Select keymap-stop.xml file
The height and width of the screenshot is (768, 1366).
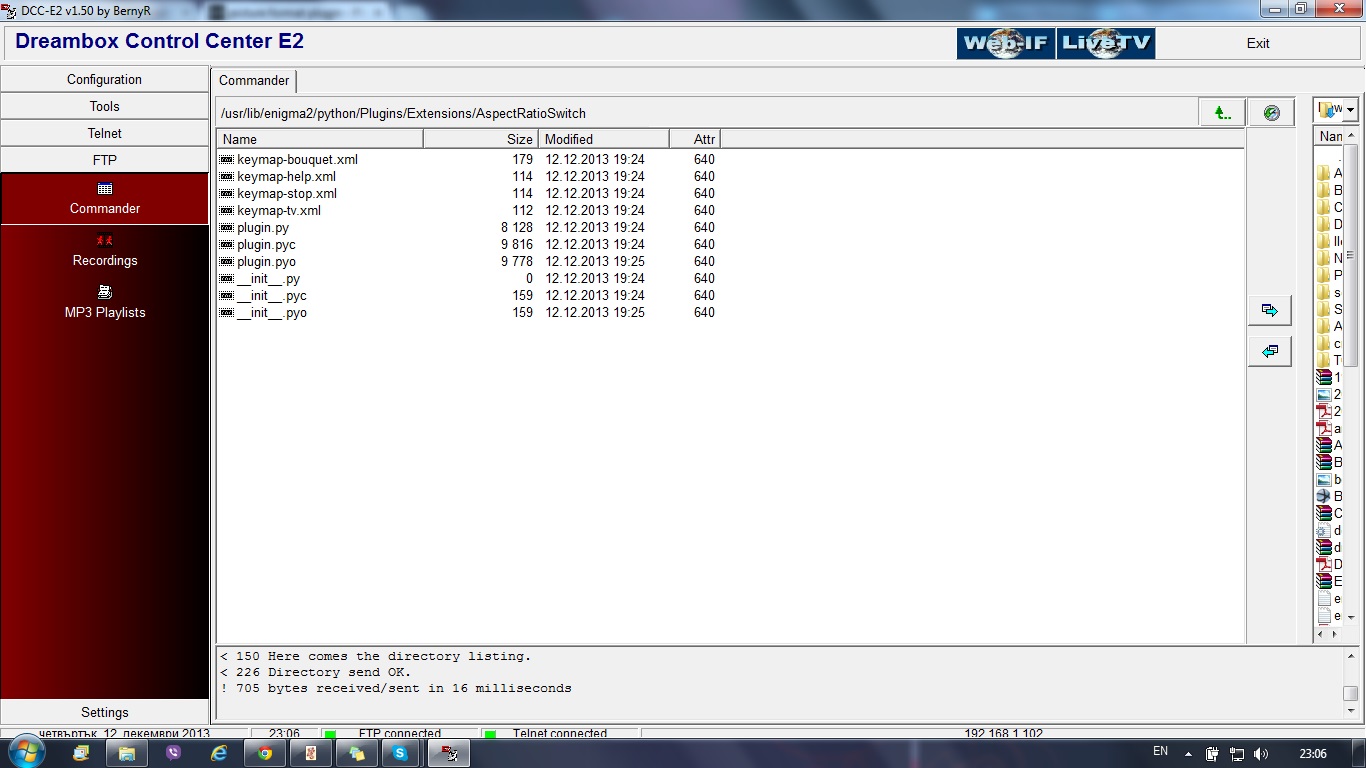pyautogui.click(x=287, y=193)
